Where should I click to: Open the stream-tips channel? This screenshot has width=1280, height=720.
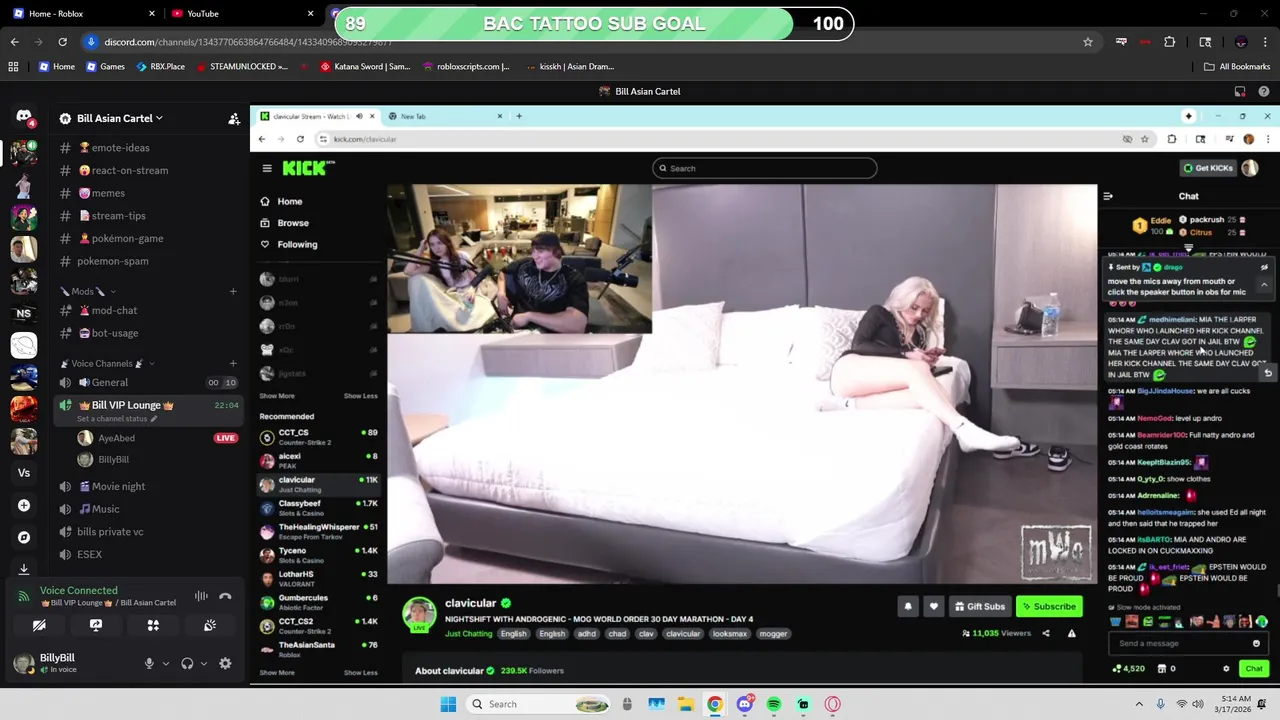[x=148, y=216]
